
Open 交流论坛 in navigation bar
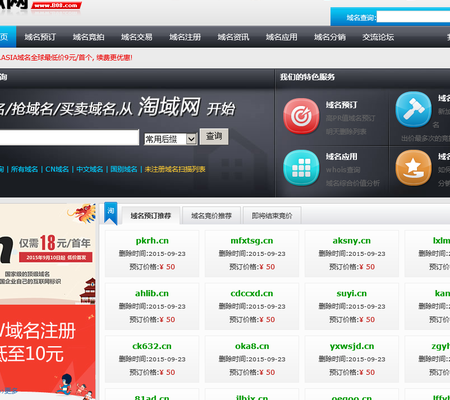click(x=378, y=37)
